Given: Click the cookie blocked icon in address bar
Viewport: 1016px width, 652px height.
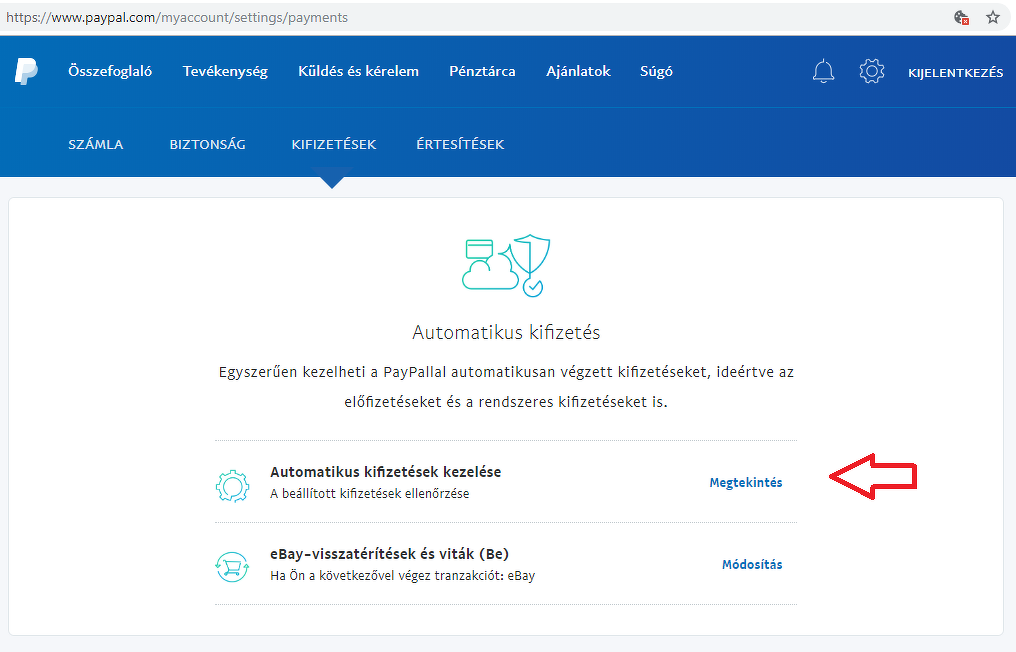Looking at the screenshot, I should tap(962, 17).
